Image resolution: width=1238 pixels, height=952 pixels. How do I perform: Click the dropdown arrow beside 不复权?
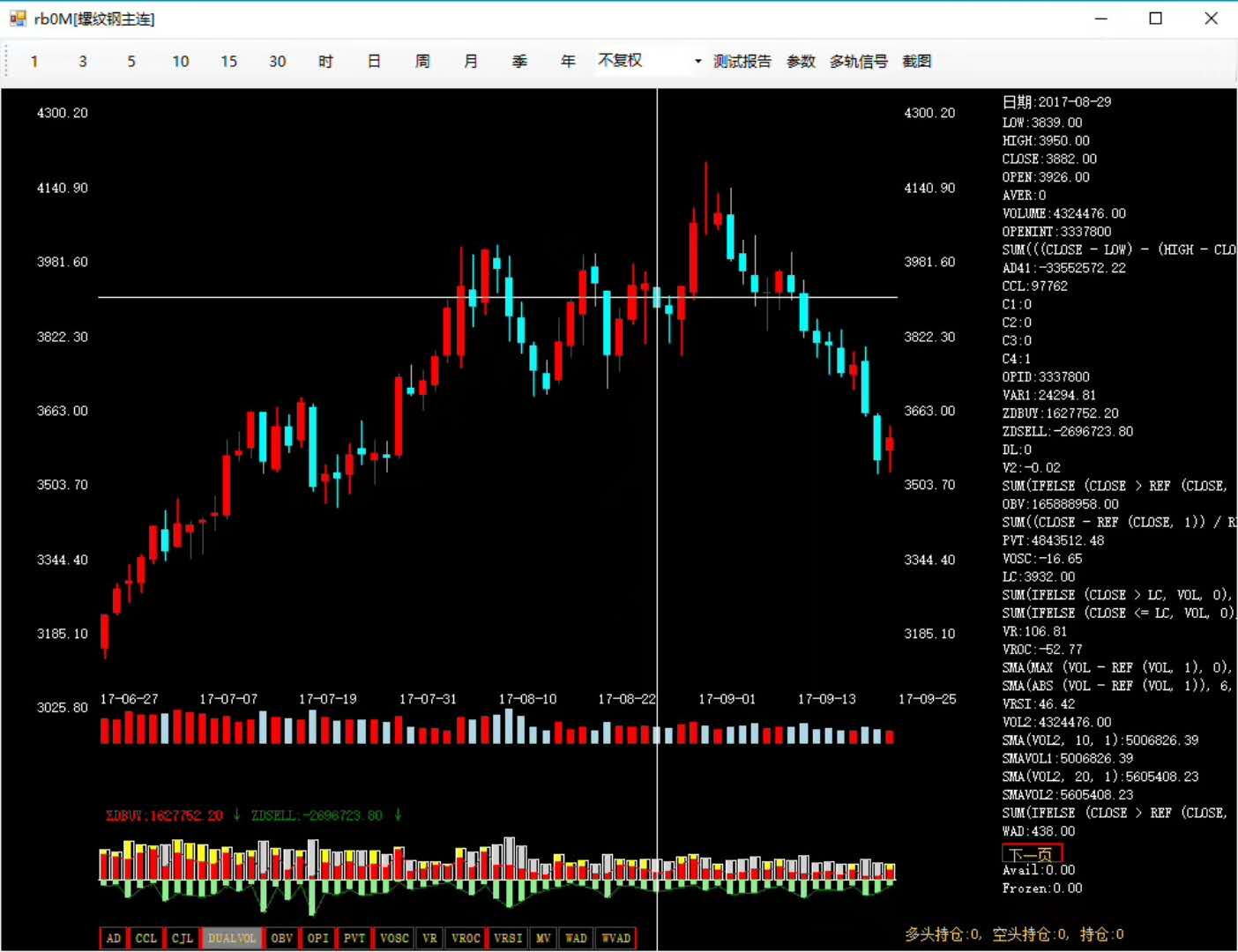tap(697, 61)
